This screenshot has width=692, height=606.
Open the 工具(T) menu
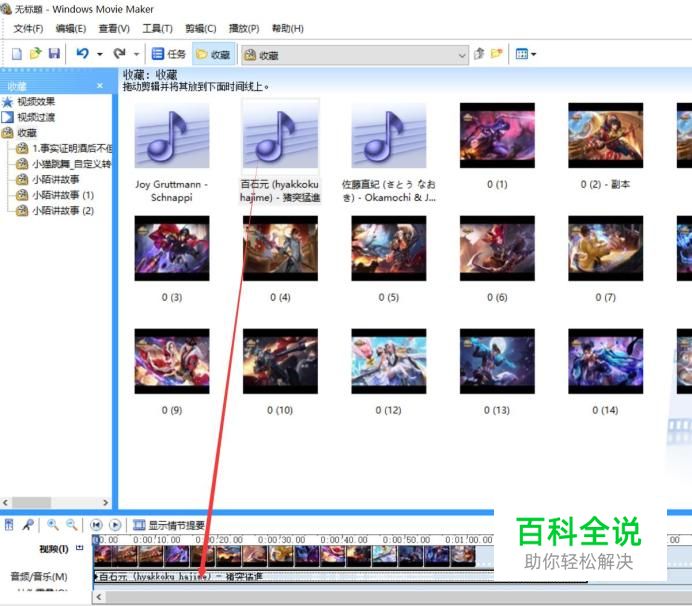coord(157,29)
